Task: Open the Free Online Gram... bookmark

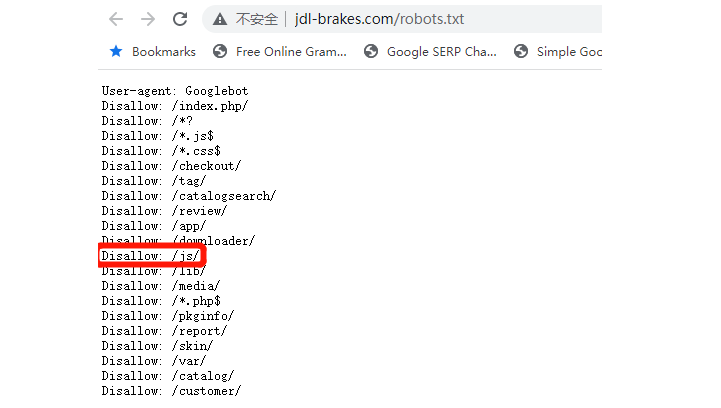Action: (x=280, y=52)
